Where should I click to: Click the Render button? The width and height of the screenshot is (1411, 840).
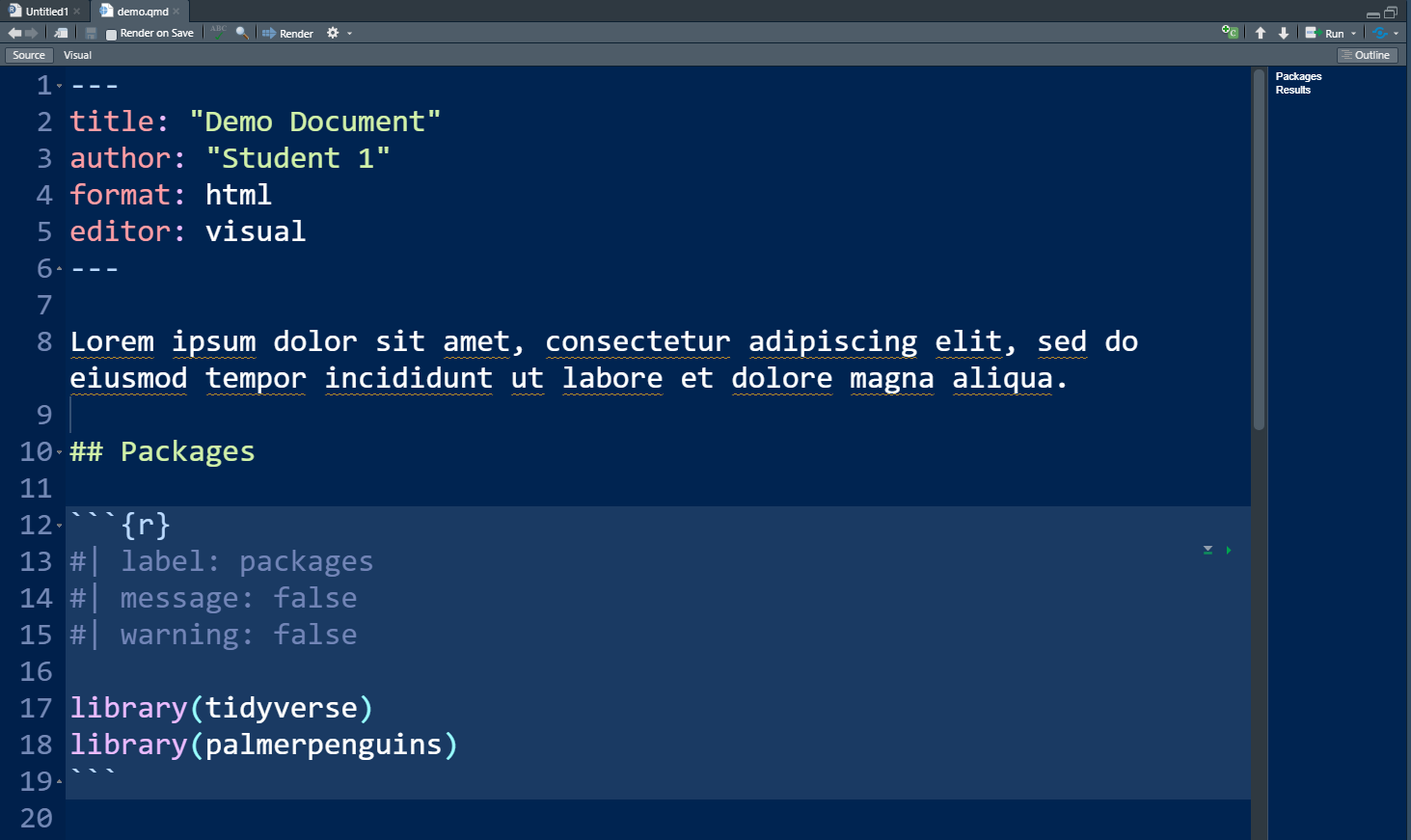tap(288, 33)
